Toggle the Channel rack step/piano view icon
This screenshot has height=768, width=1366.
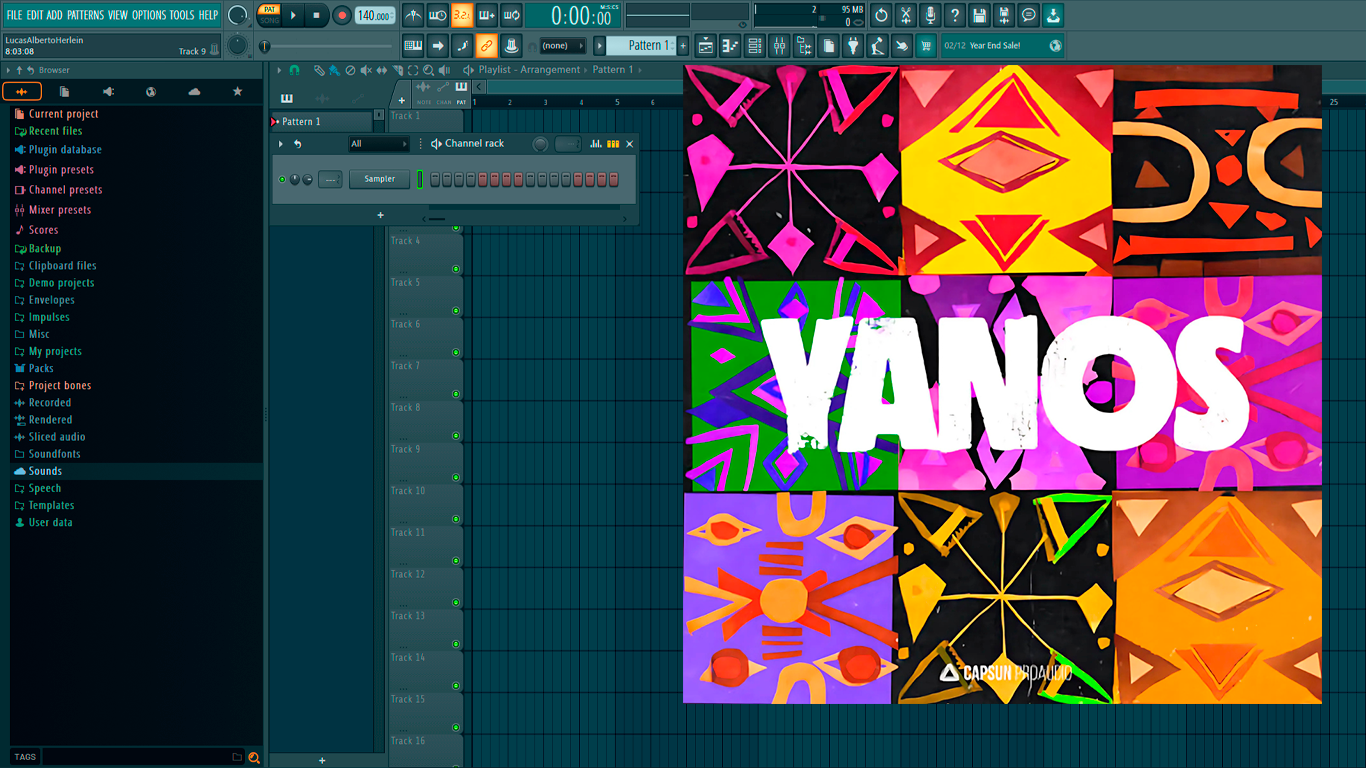[x=613, y=144]
